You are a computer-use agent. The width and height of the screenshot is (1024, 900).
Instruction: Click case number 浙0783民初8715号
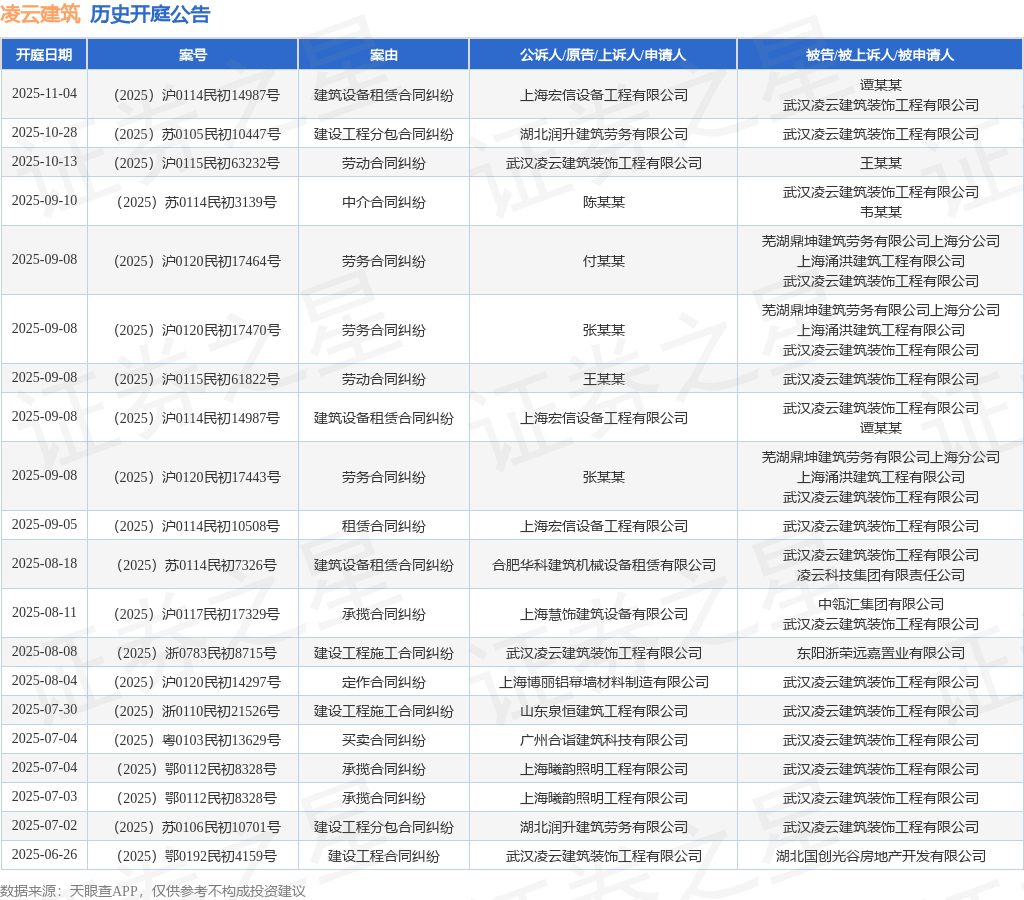tap(197, 653)
